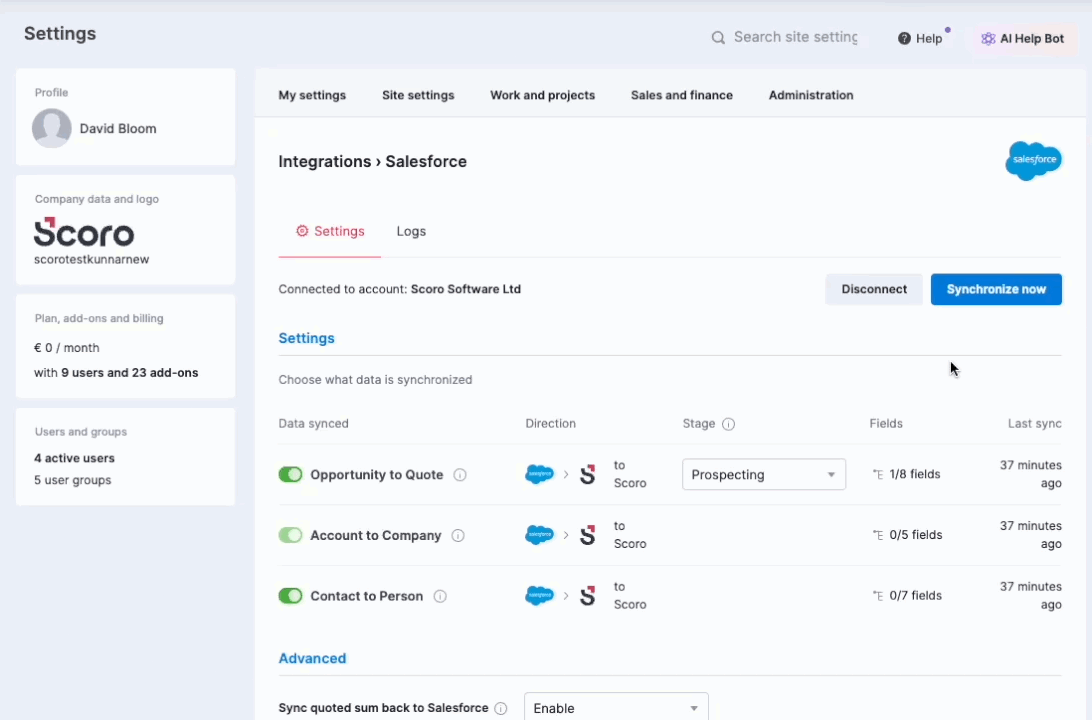Click the fields icon beside 1/8 fields
Viewport: 1092px width, 720px height.
pyautogui.click(x=878, y=474)
